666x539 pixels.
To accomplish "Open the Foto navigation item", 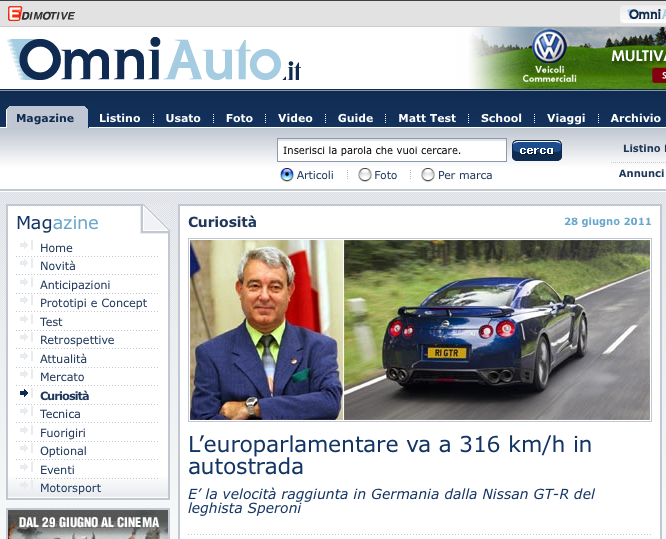I will [240, 118].
